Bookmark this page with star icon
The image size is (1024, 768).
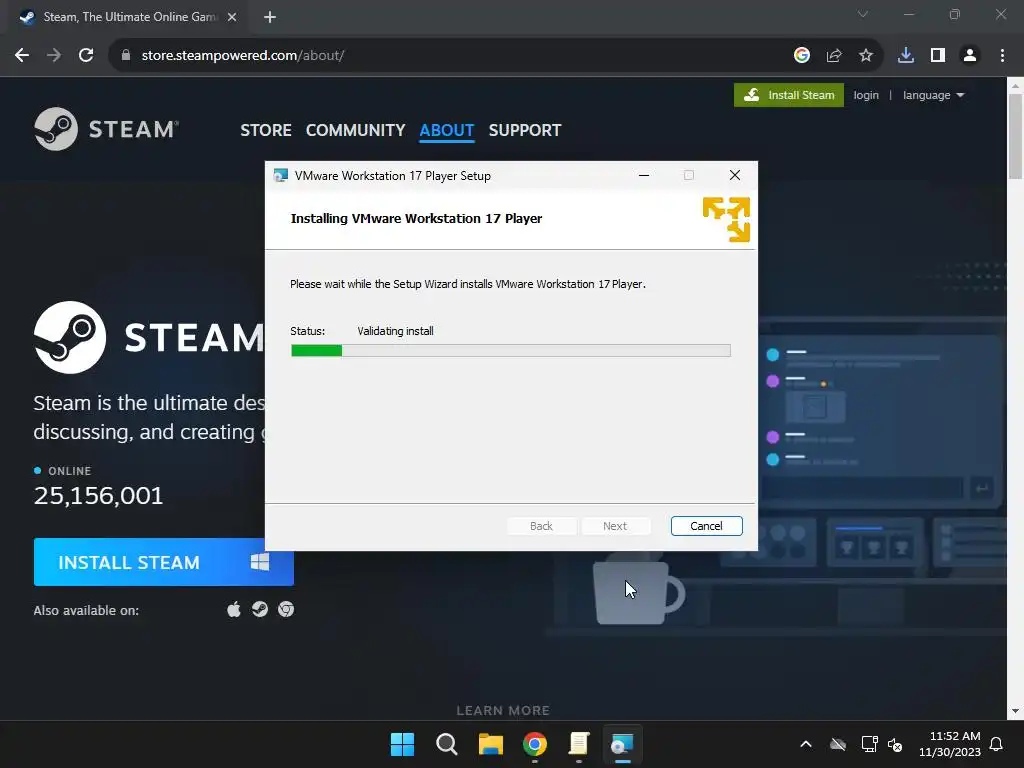tap(866, 56)
